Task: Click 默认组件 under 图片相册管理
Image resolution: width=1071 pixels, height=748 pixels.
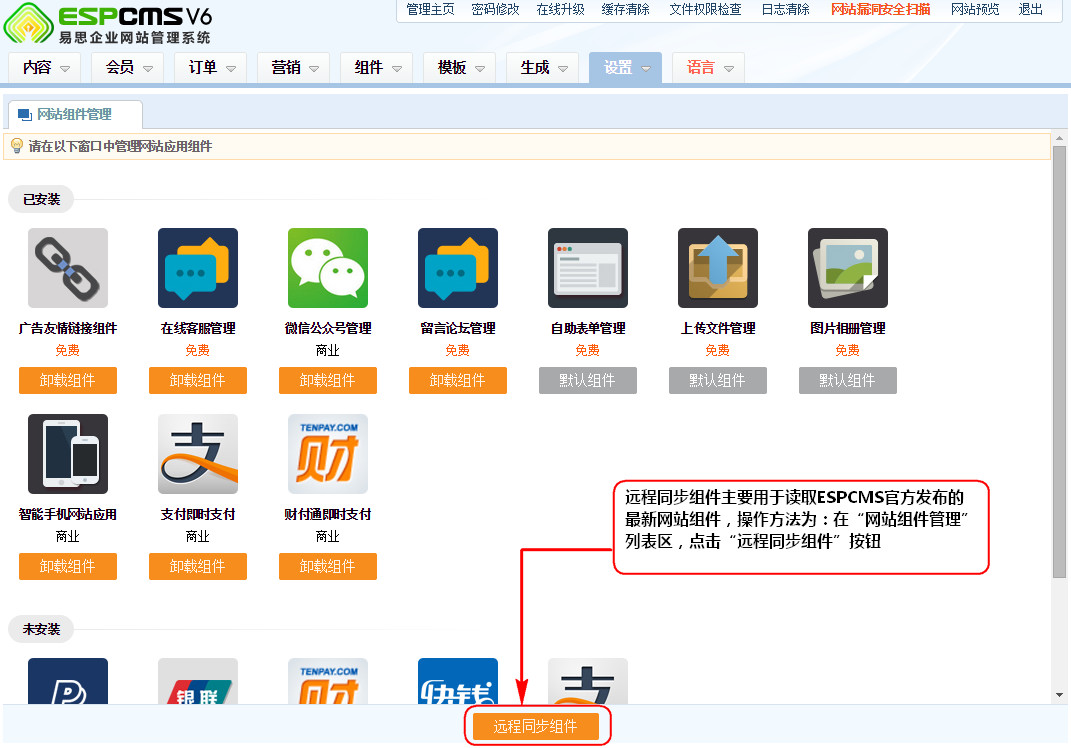Action: pyautogui.click(x=848, y=380)
